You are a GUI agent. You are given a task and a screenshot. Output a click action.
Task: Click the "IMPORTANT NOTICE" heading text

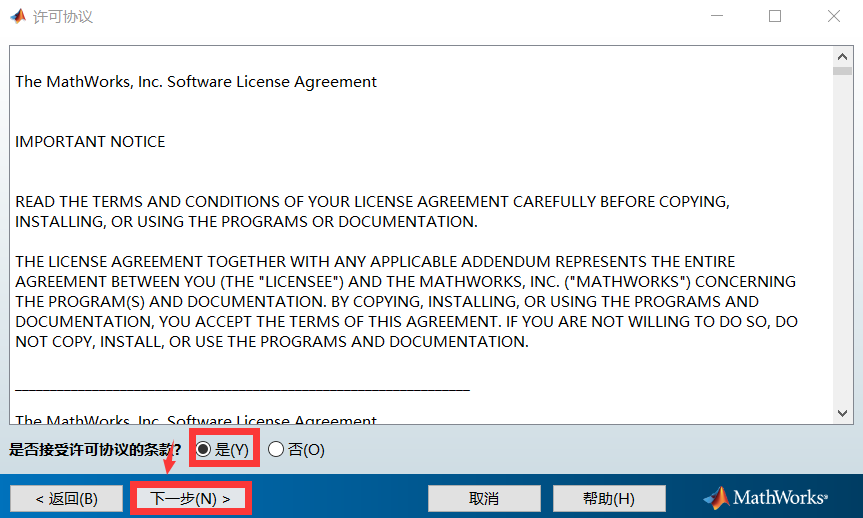pyautogui.click(x=90, y=142)
